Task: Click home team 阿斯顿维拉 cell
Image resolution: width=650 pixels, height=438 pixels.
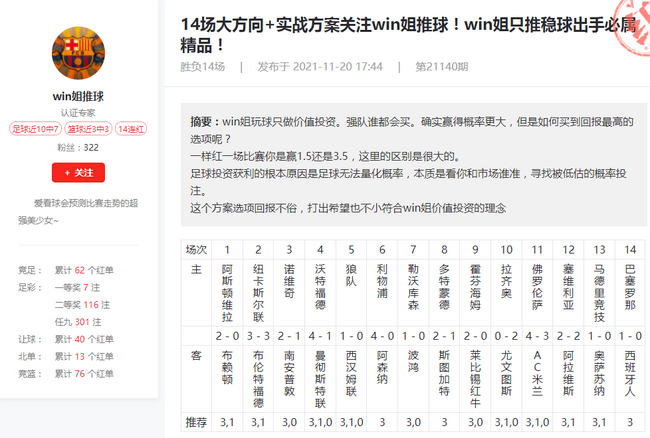Action: pos(227,293)
